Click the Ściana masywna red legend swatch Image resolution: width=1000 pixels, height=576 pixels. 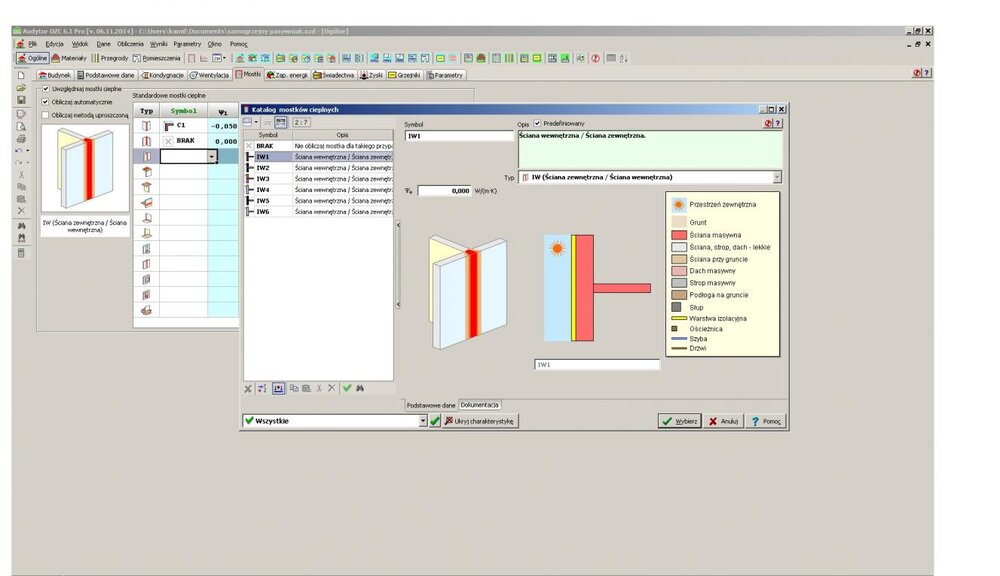[678, 234]
